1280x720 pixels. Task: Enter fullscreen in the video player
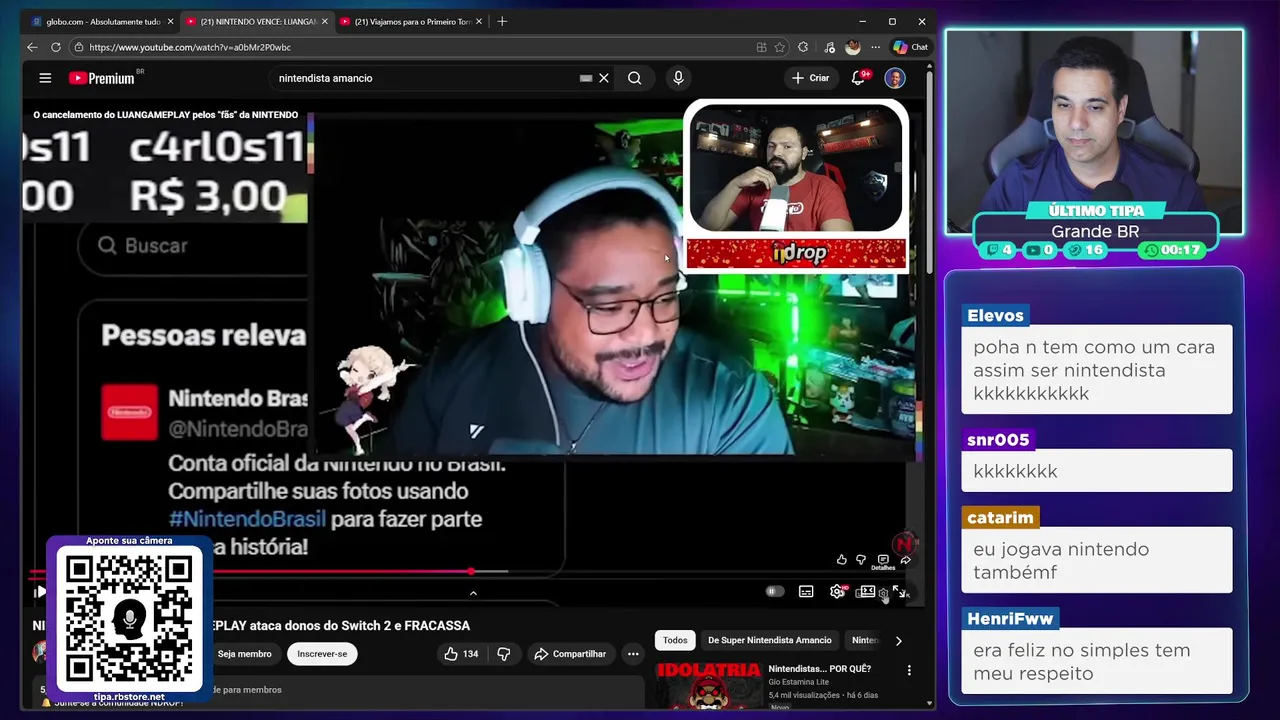[x=900, y=592]
